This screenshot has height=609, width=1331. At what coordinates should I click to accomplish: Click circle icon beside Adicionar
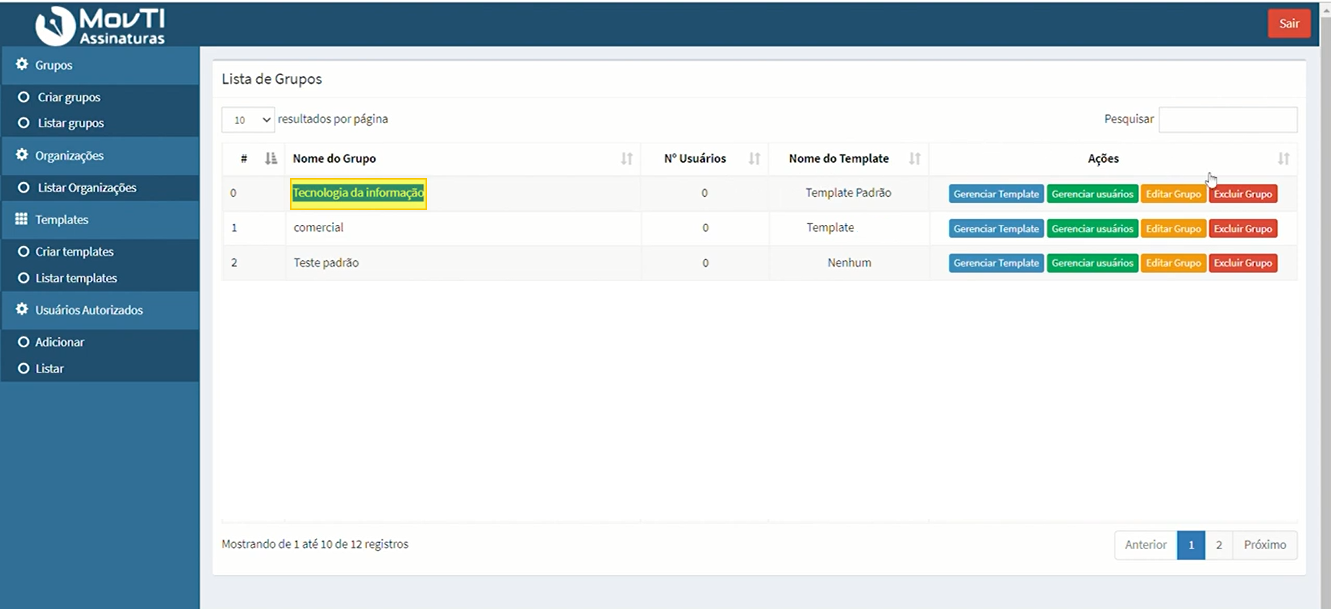[23, 342]
